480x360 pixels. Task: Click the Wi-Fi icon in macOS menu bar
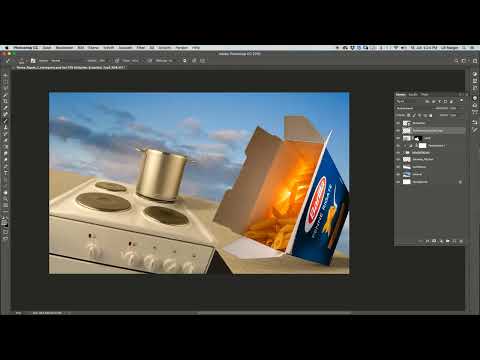pos(396,48)
